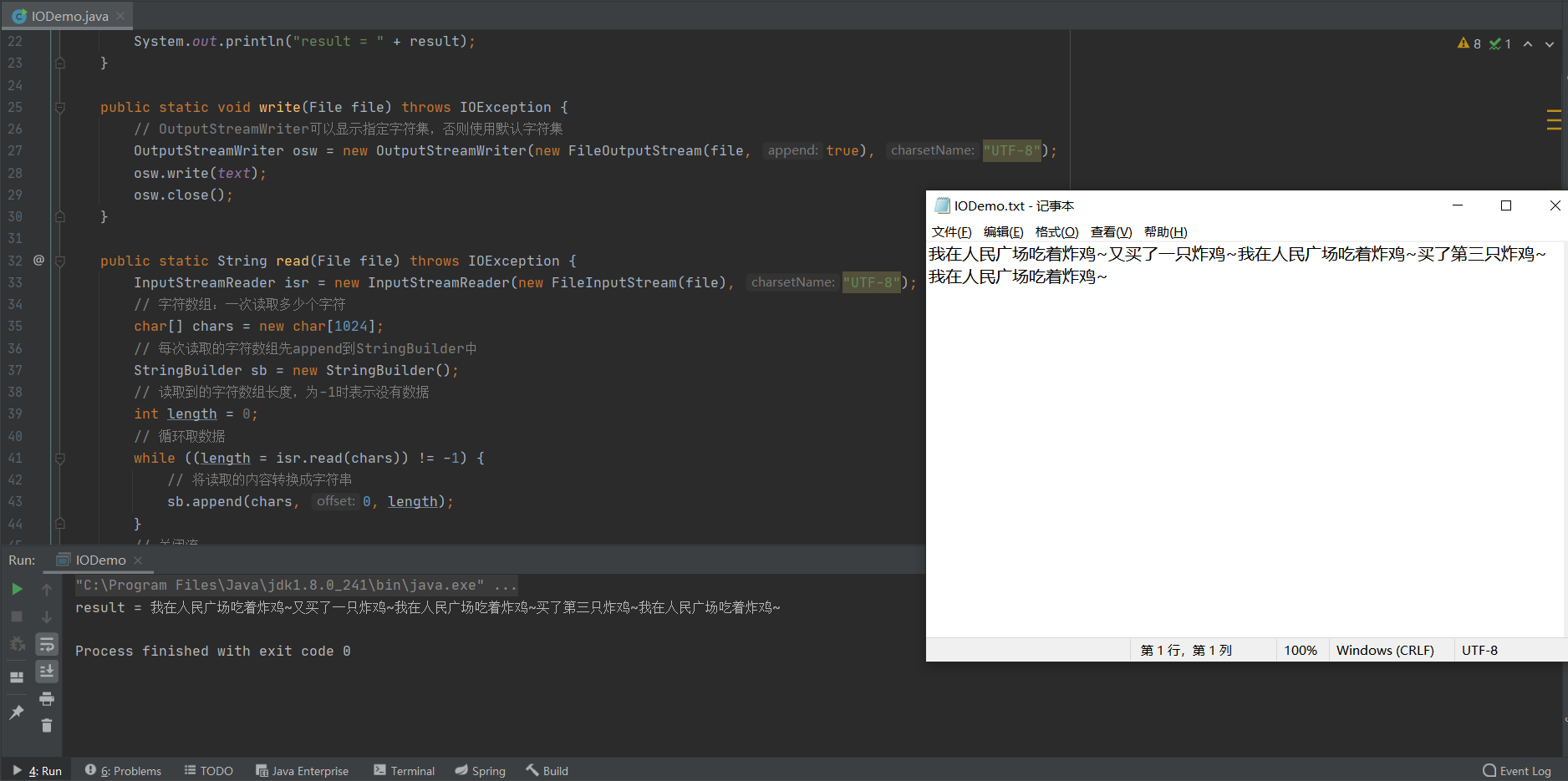Image resolution: width=1568 pixels, height=781 pixels.
Task: Click the "UTF-8" string on line 27
Action: [1012, 151]
